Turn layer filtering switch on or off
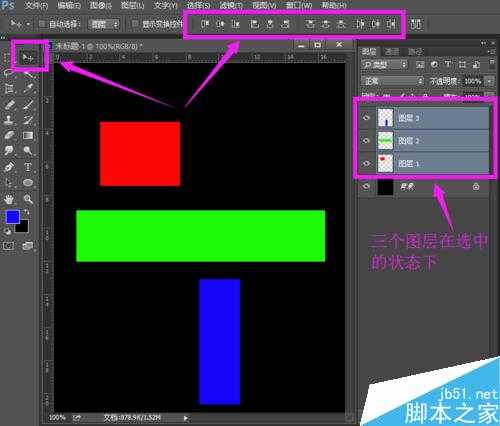 [x=492, y=63]
